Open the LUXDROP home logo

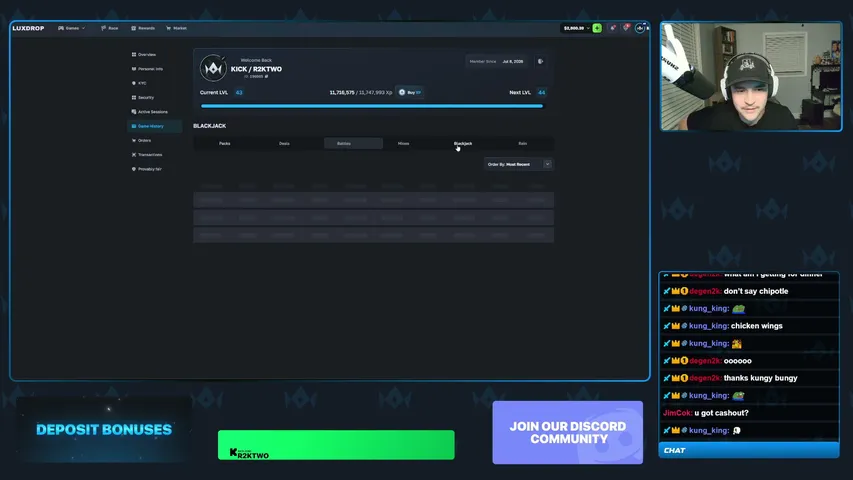[x=28, y=28]
